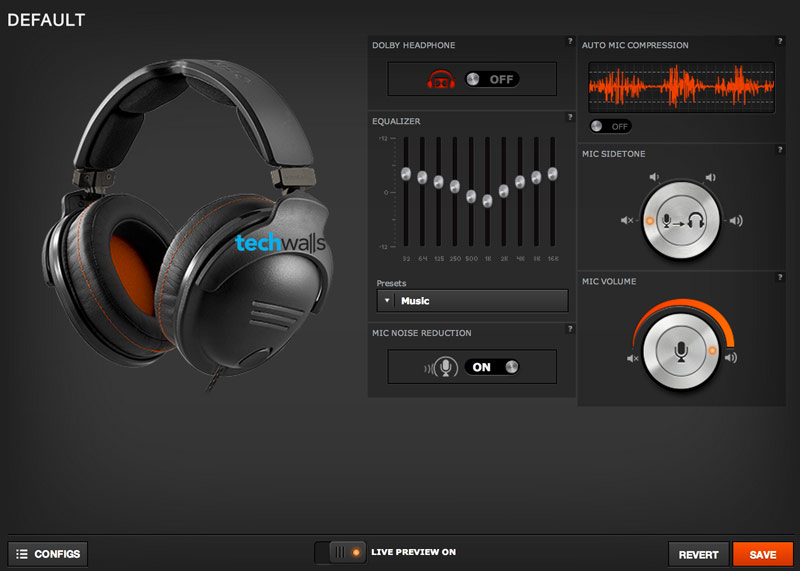The height and width of the screenshot is (571, 800).
Task: Click the presets dropdown arrow
Action: coord(387,301)
